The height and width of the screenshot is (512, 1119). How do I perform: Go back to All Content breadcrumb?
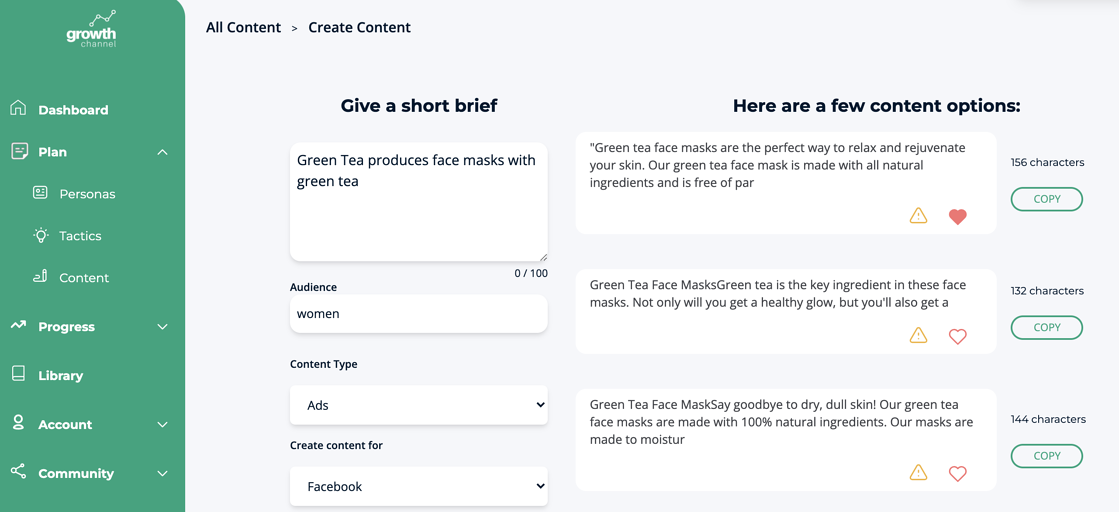pos(243,28)
